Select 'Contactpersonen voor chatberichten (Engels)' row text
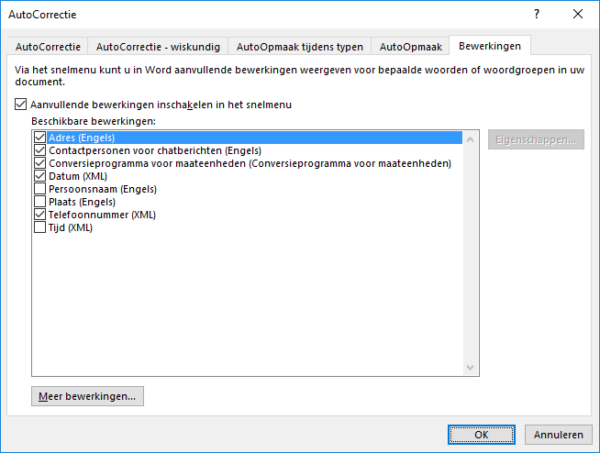600x453 pixels. [155, 150]
